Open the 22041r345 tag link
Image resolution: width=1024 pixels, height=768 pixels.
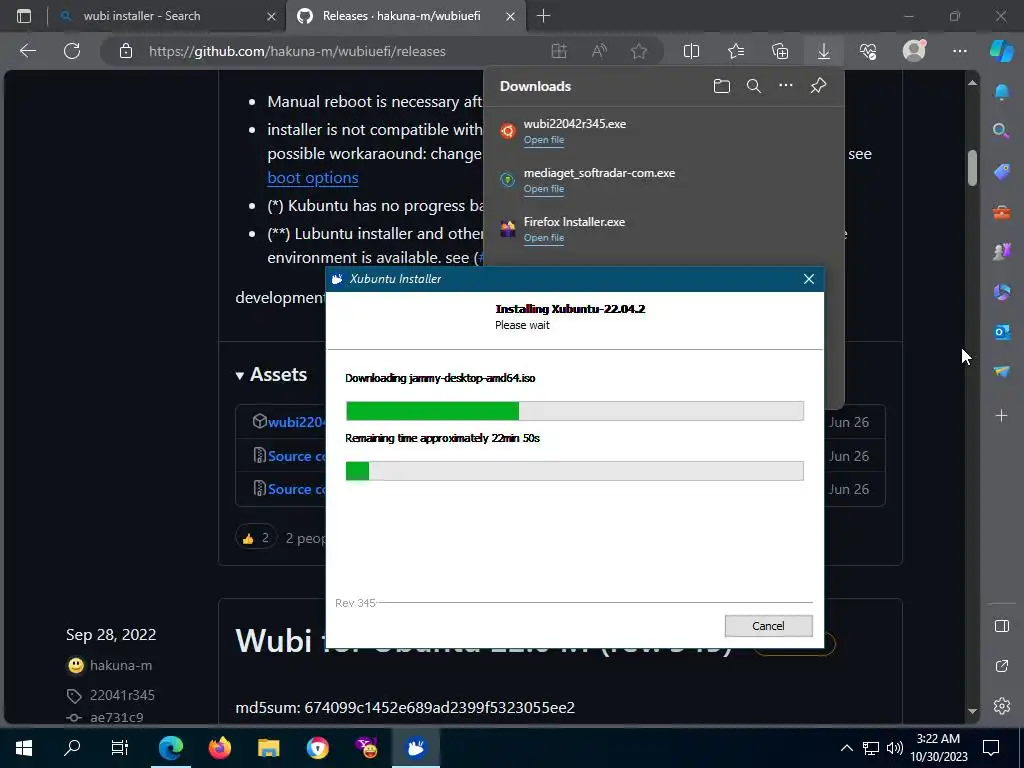coord(122,695)
